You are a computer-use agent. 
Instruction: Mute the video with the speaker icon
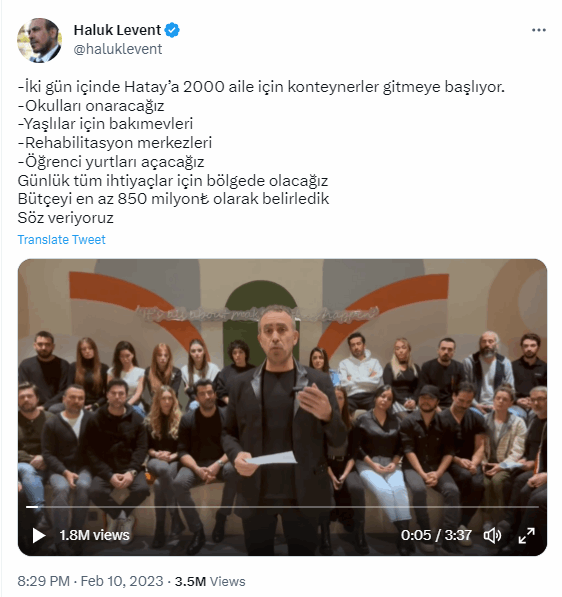pos(492,536)
